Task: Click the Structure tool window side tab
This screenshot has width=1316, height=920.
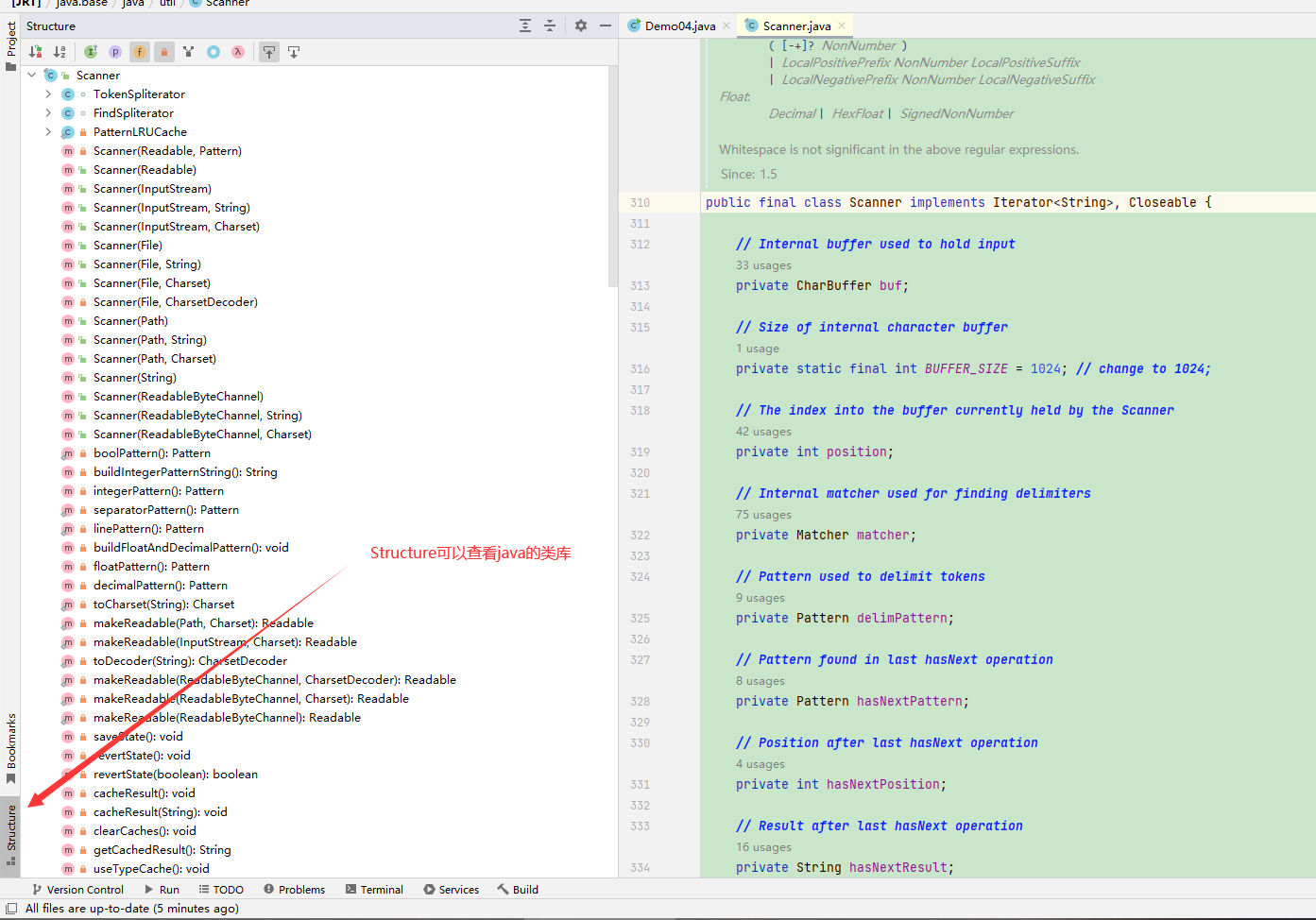Action: (10, 835)
